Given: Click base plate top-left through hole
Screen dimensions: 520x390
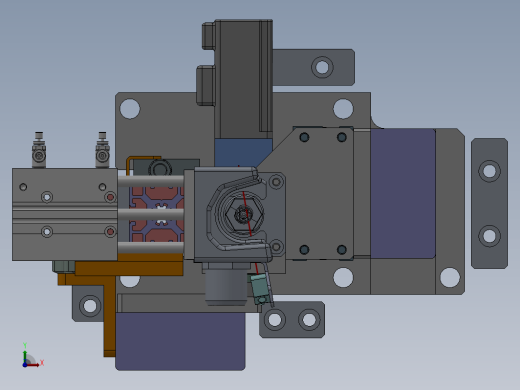Looking at the screenshot, I should [x=130, y=109].
